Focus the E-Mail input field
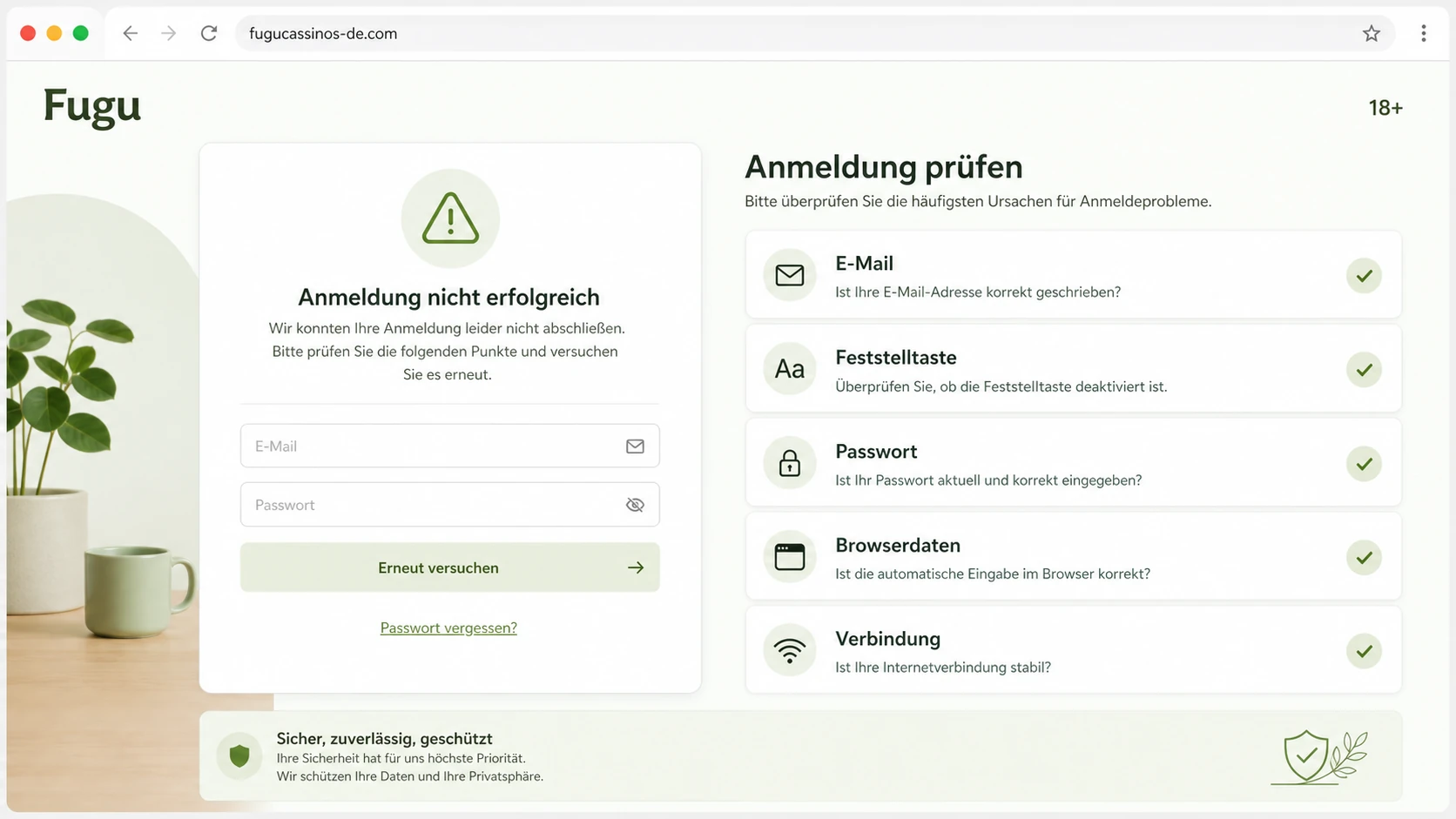1456x819 pixels. tap(449, 446)
